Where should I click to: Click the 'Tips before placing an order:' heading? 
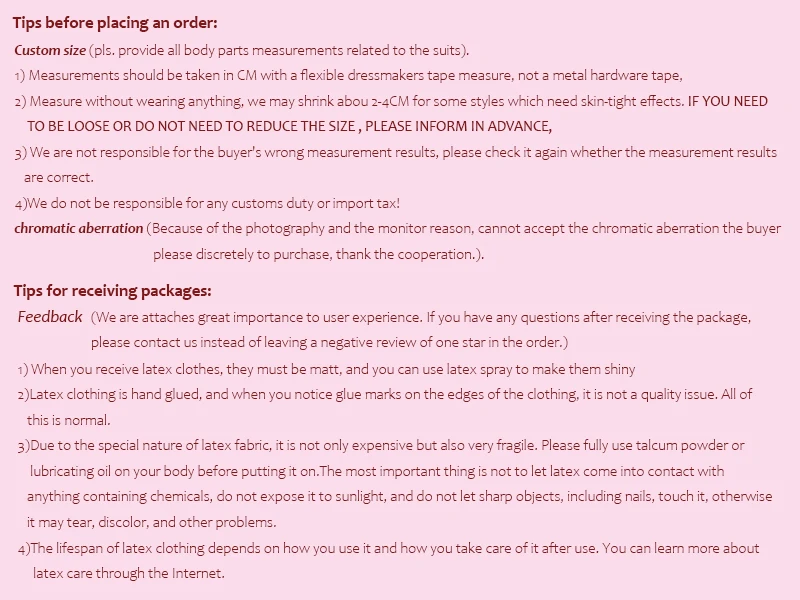pos(115,23)
